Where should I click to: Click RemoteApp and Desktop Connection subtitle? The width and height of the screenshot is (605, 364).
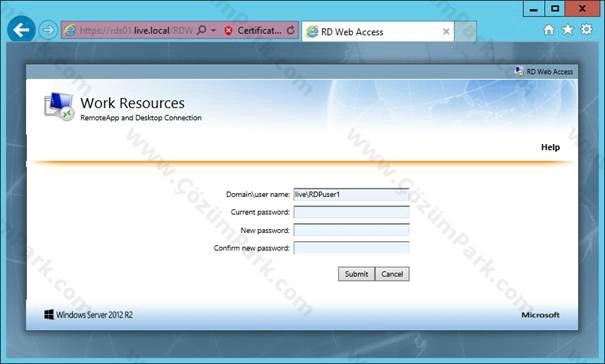point(141,118)
